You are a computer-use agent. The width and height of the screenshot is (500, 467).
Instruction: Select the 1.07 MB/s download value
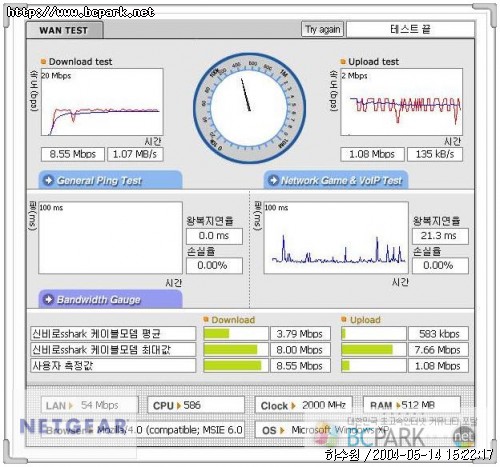tap(135, 154)
